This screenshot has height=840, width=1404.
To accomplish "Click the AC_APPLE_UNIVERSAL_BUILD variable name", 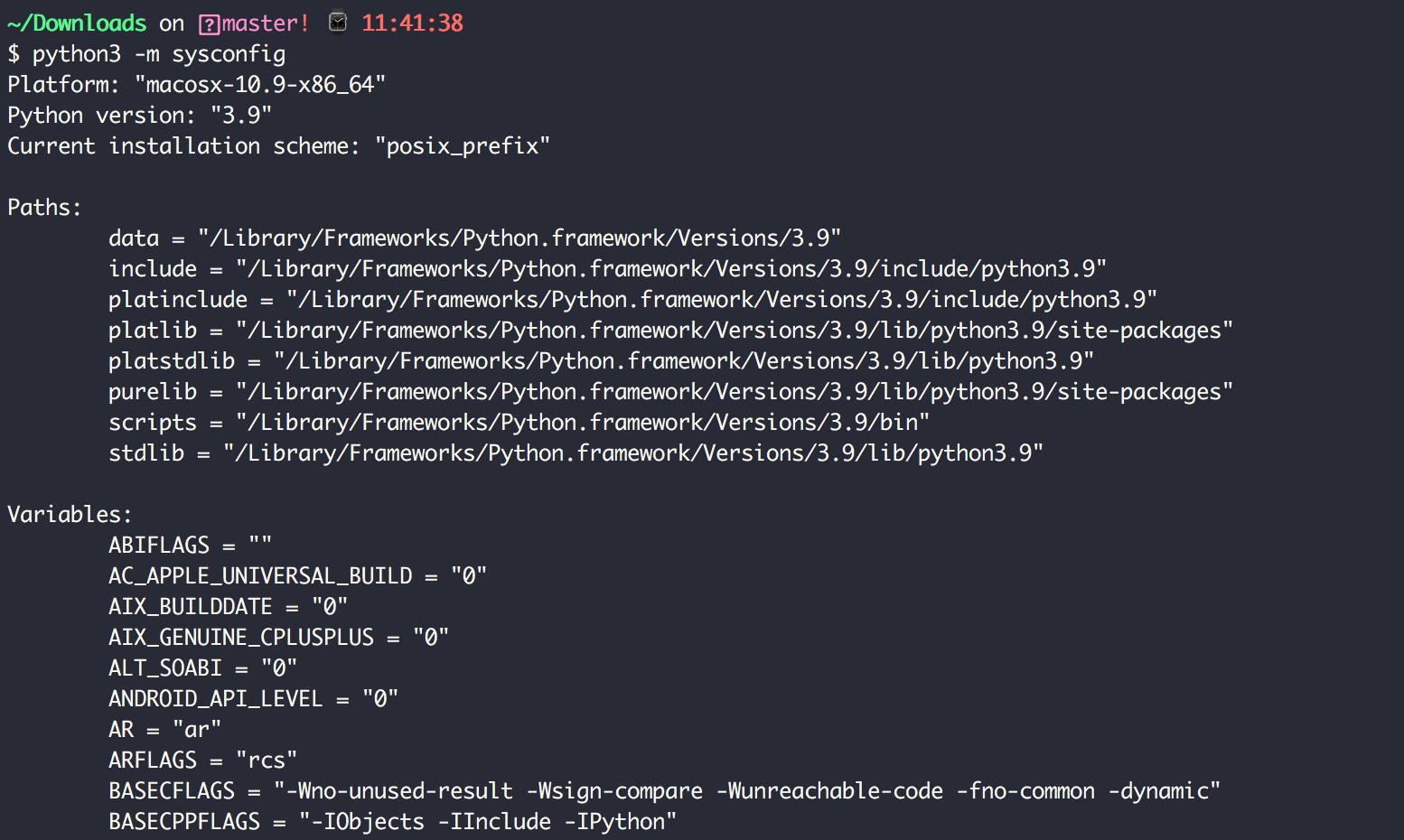I will click(x=260, y=576).
